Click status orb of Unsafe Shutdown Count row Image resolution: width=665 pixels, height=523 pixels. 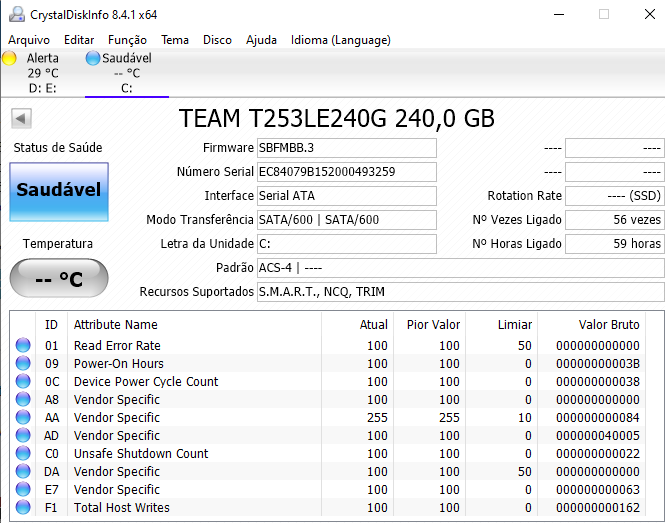tap(23, 453)
